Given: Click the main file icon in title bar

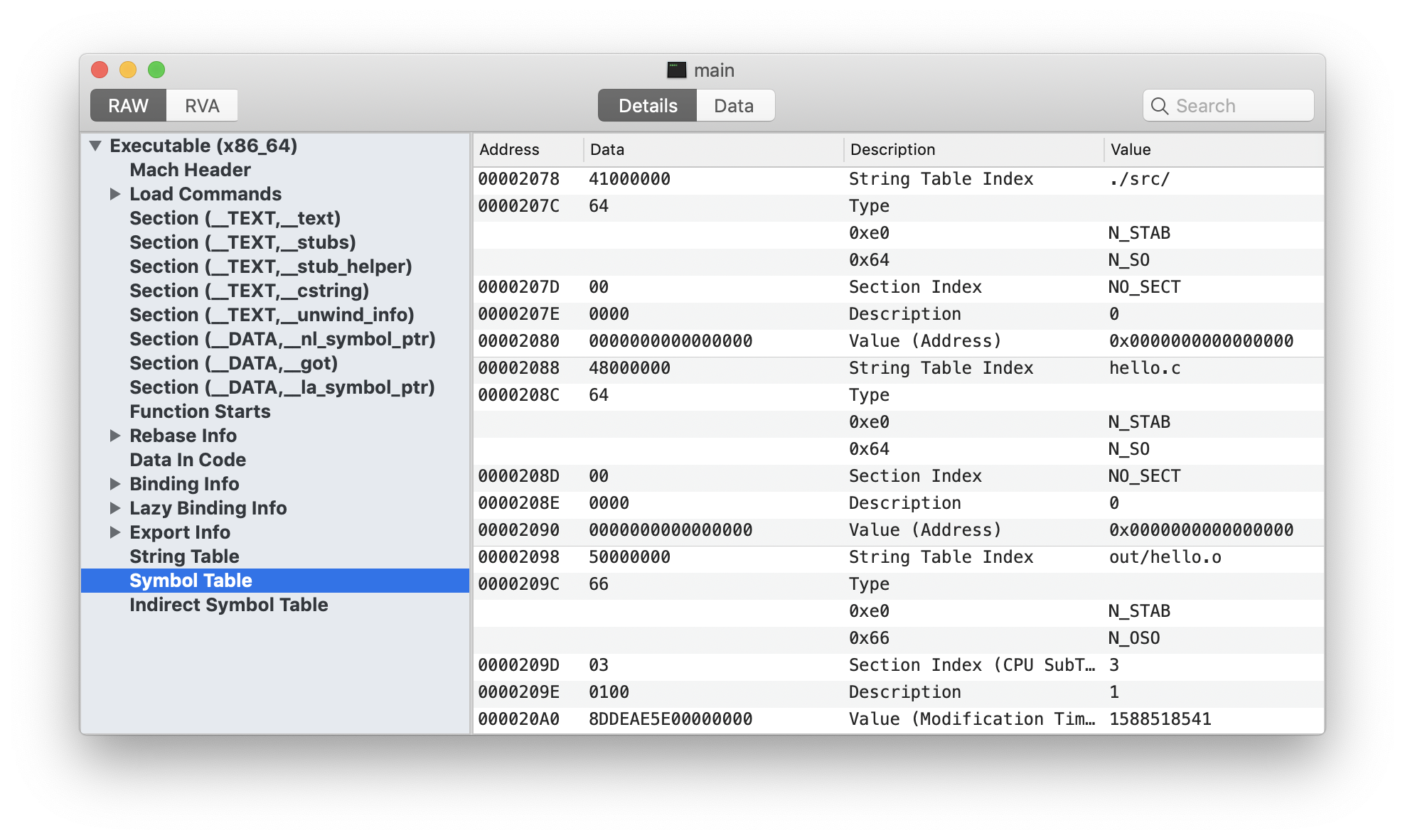Looking at the screenshot, I should click(676, 70).
